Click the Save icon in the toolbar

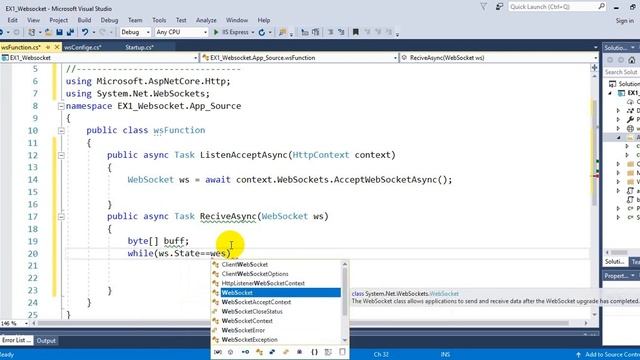point(60,32)
